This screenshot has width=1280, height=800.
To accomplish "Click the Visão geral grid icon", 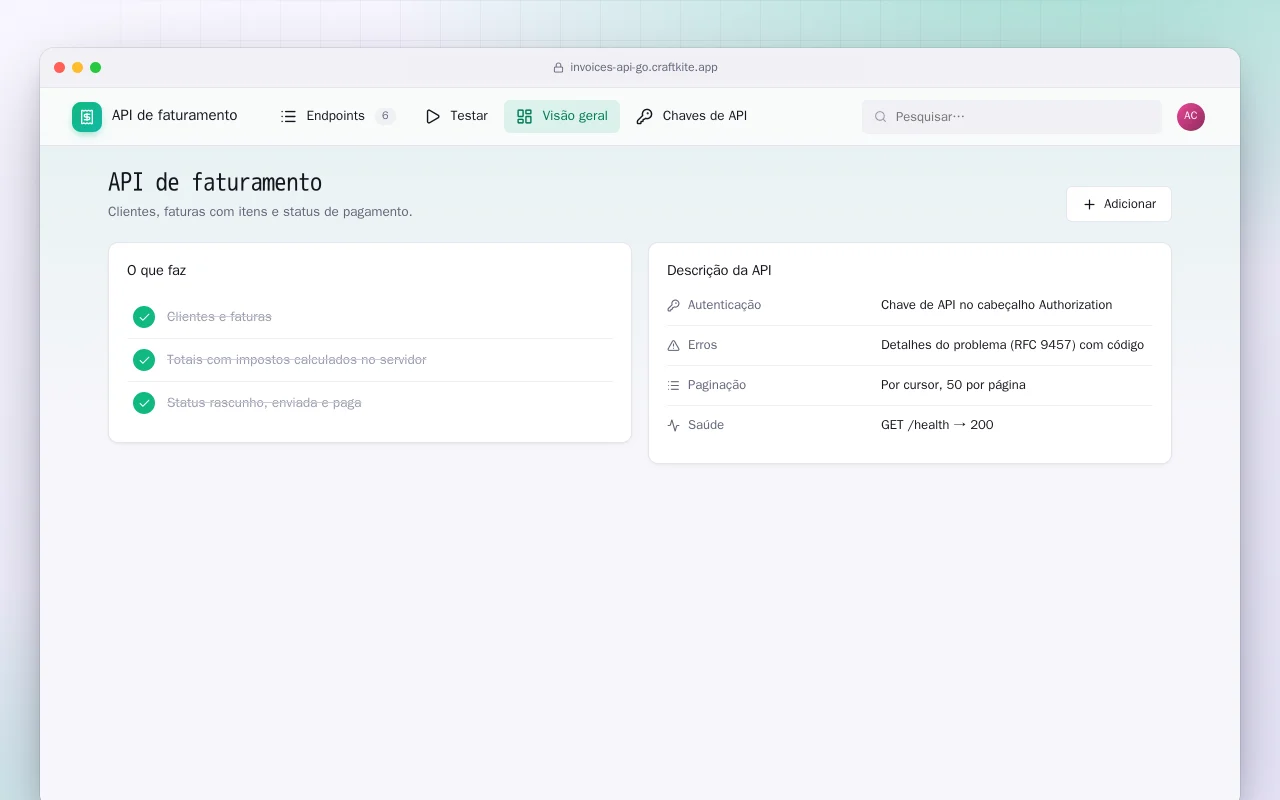I will pos(524,116).
